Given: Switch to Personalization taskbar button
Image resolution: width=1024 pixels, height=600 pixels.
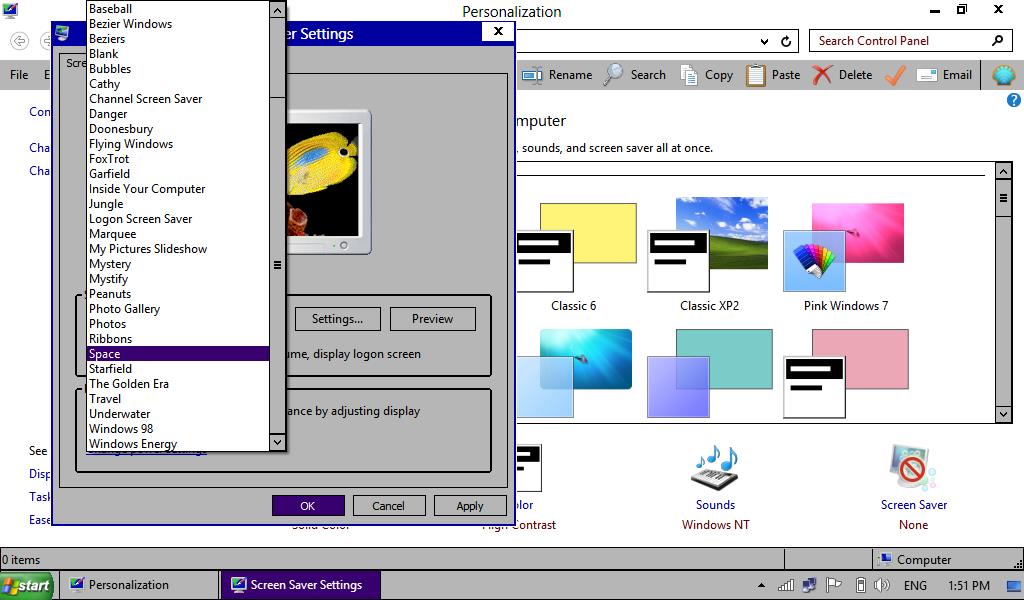Looking at the screenshot, I should [x=140, y=585].
